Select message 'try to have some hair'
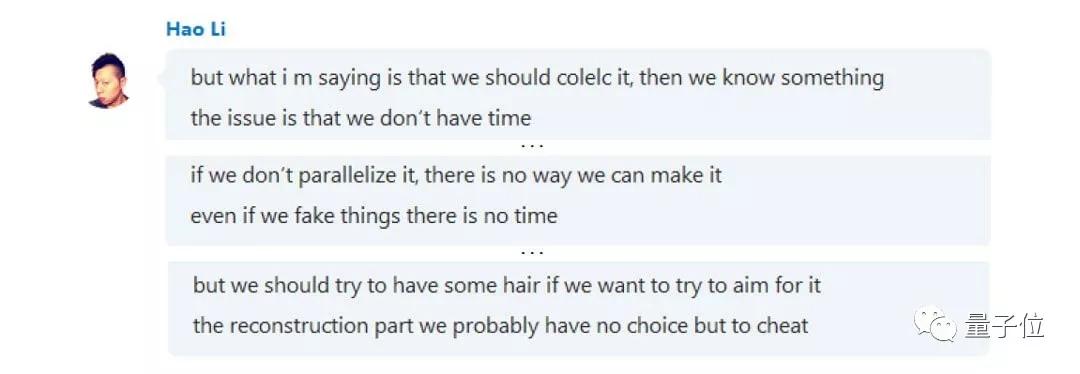Image resolution: width=1080 pixels, height=374 pixels. (507, 284)
